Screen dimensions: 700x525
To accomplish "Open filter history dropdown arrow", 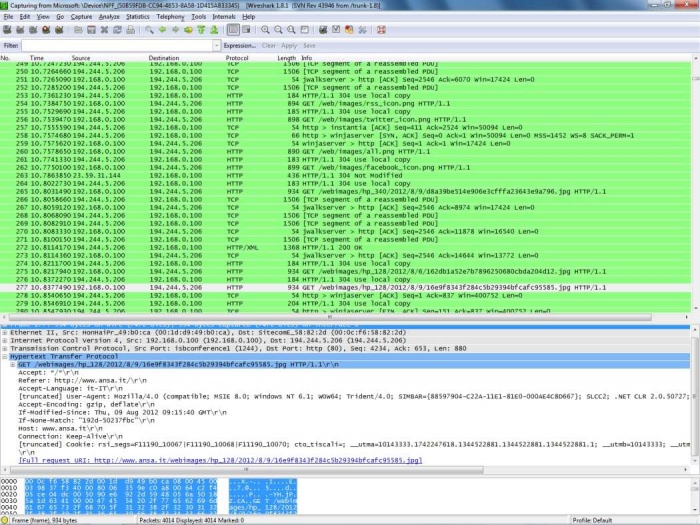I will [x=217, y=46].
